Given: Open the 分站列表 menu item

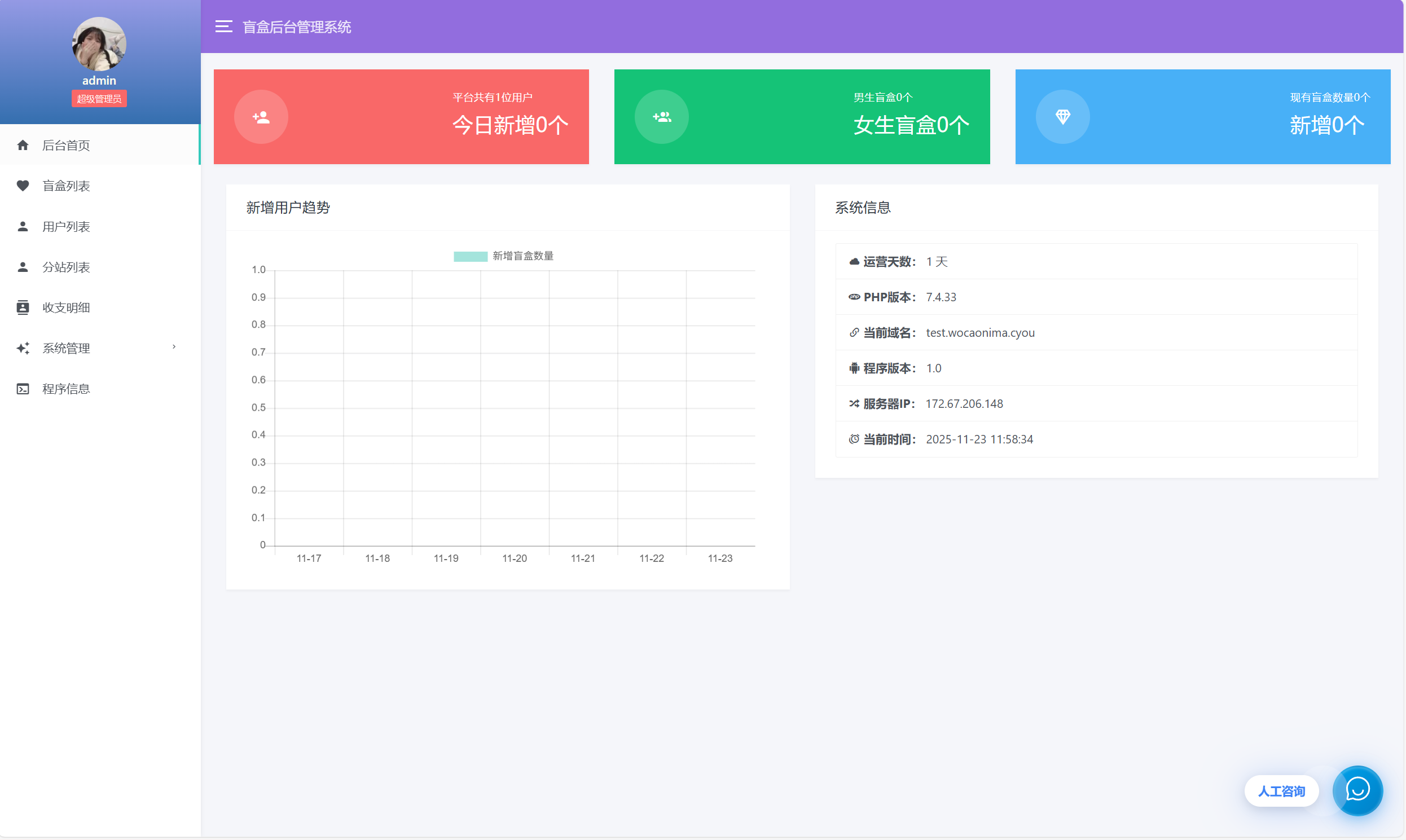Looking at the screenshot, I should (66, 267).
